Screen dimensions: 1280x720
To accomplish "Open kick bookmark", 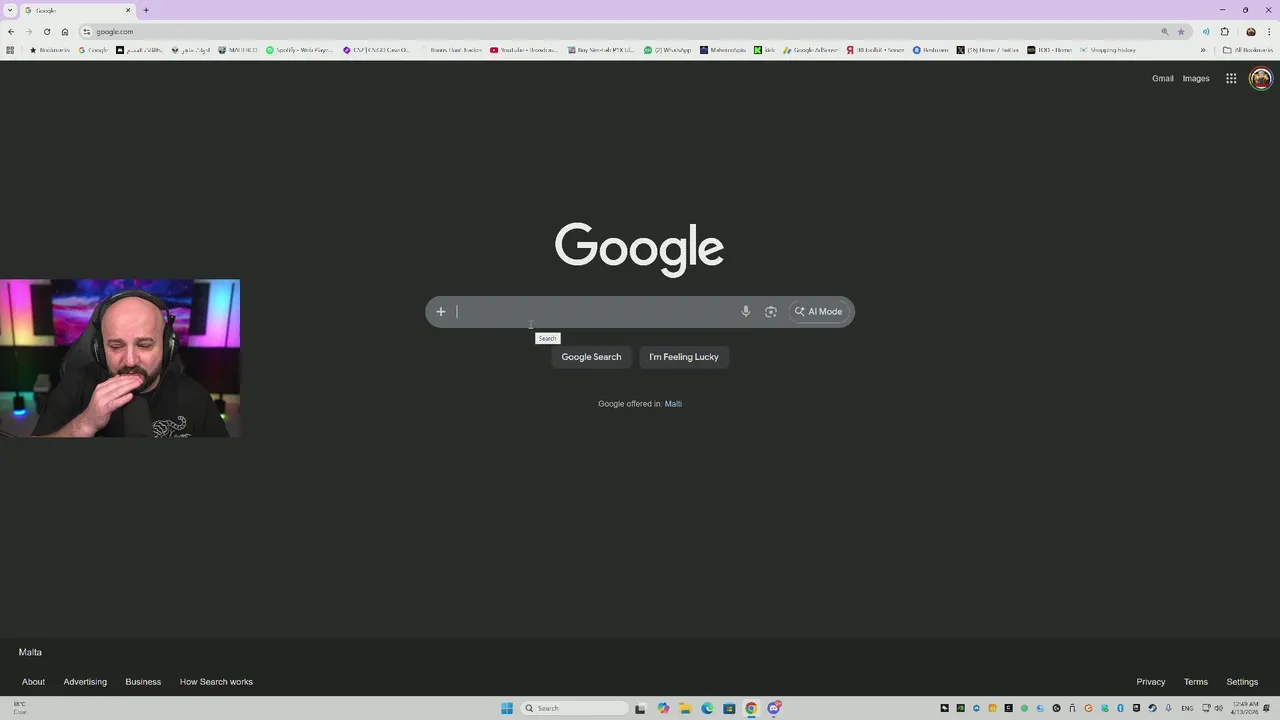I will tap(765, 50).
